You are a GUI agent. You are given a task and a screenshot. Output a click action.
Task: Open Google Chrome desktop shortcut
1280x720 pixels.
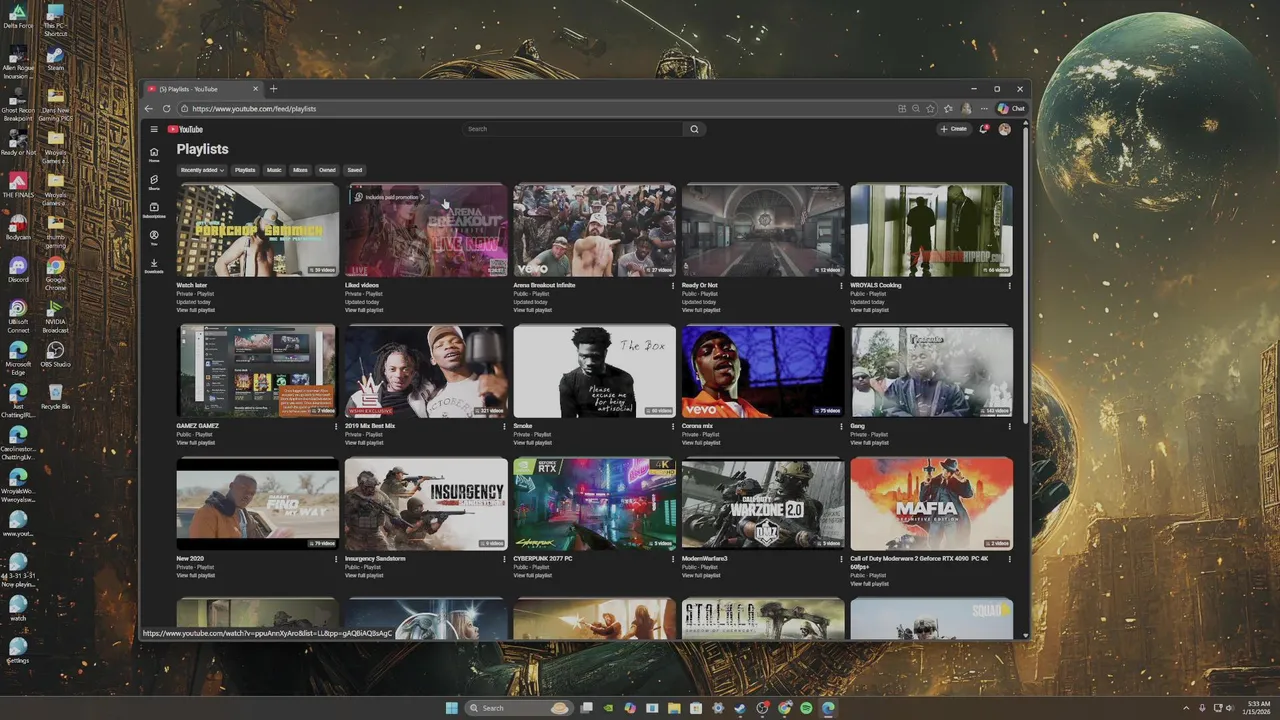point(55,271)
